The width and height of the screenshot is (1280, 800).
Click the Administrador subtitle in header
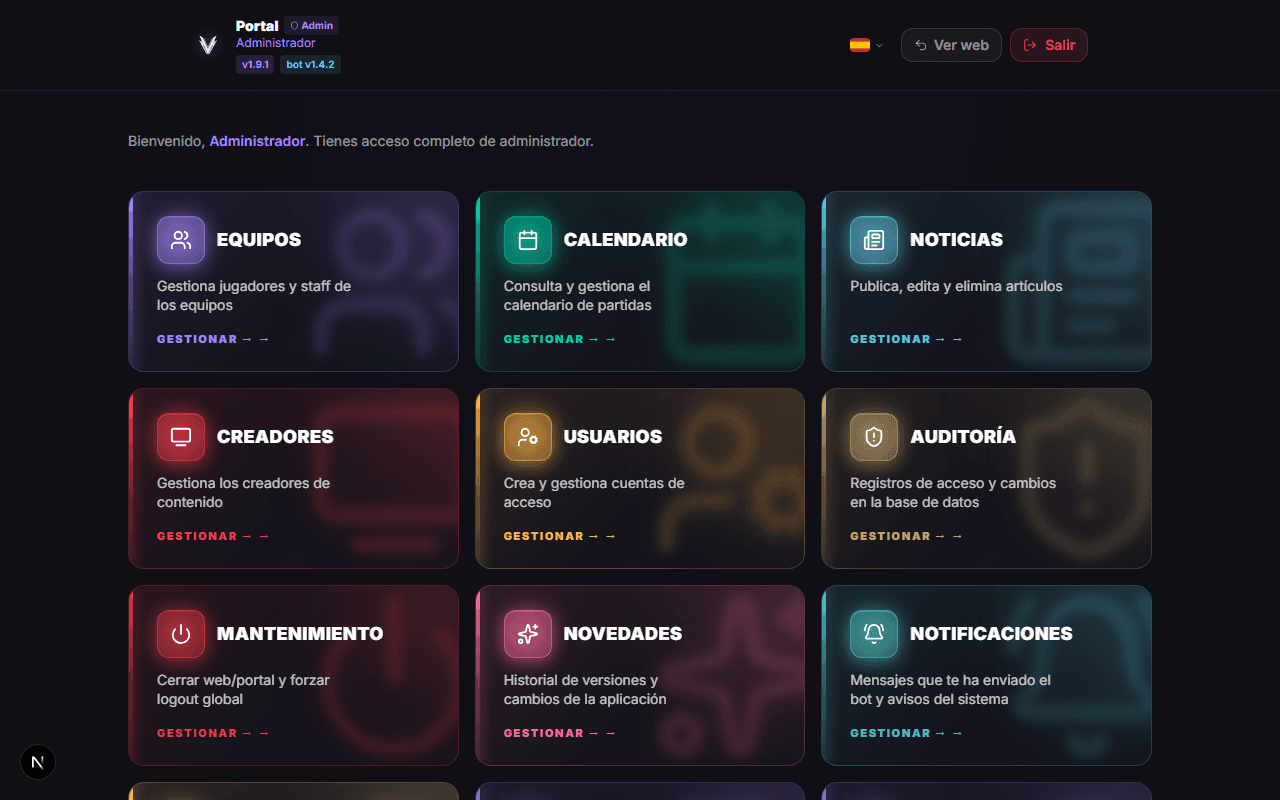275,43
